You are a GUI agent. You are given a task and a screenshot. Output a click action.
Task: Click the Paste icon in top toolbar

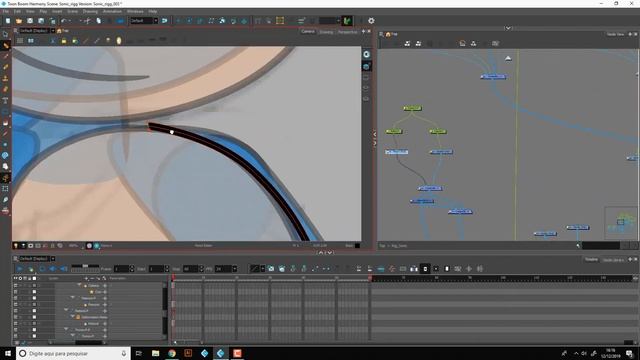click(99, 21)
